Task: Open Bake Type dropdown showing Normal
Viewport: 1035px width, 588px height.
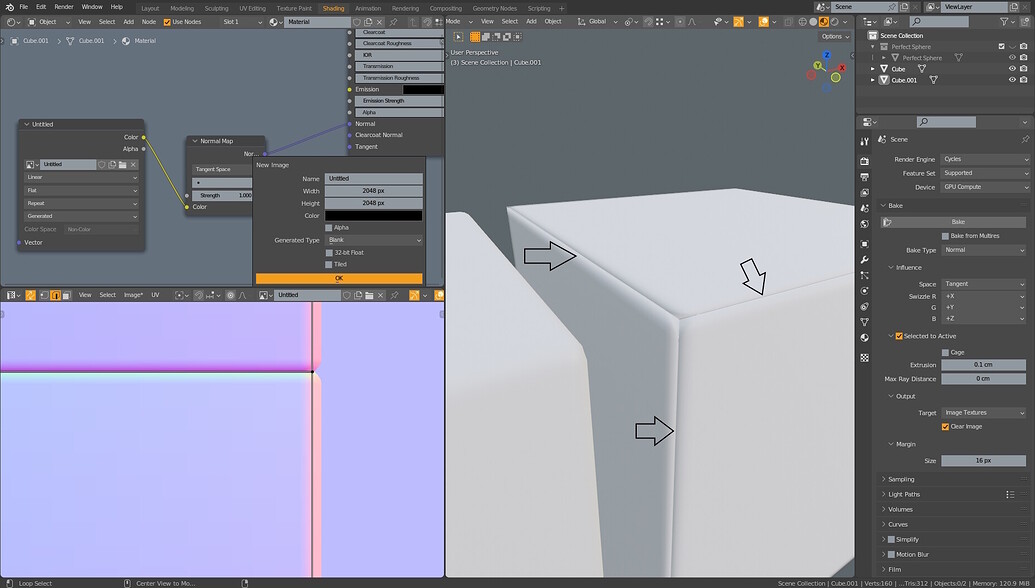Action: 984,250
